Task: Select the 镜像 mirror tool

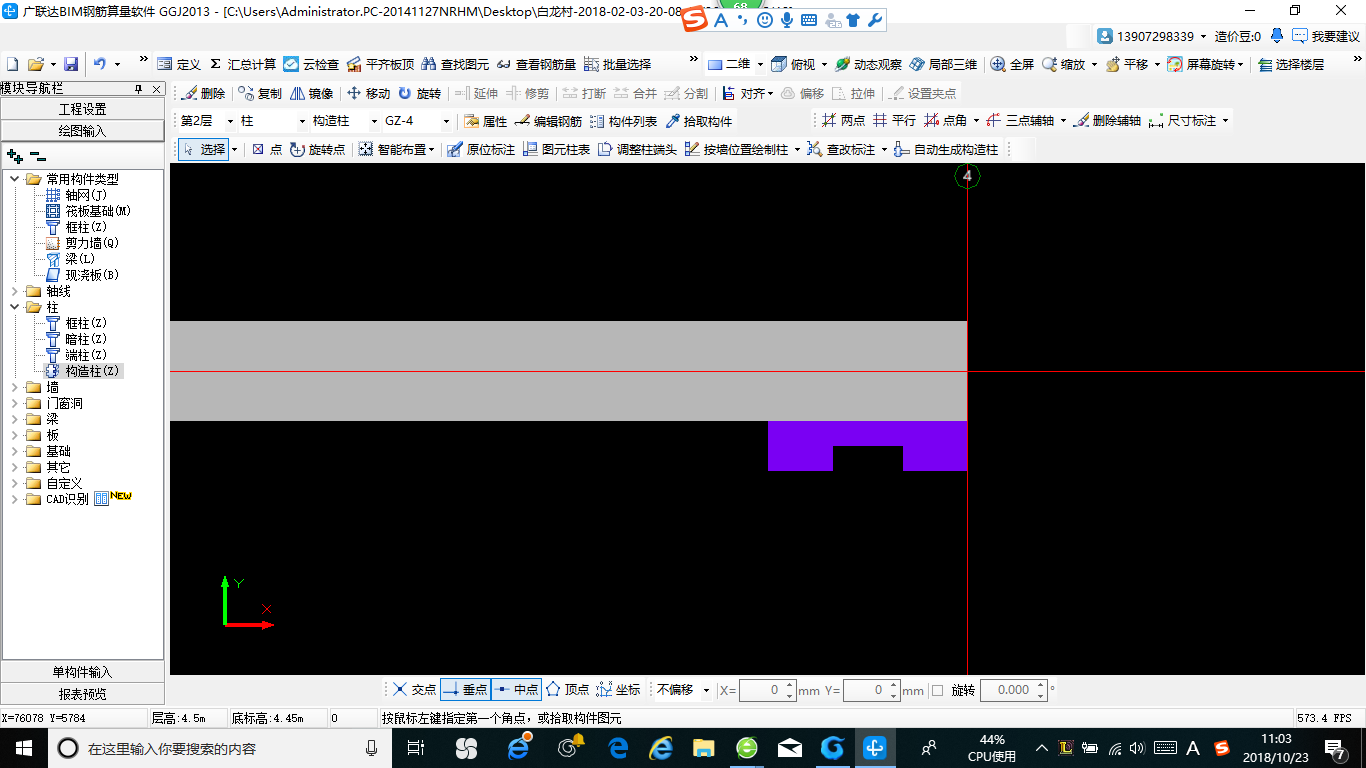Action: click(x=311, y=93)
